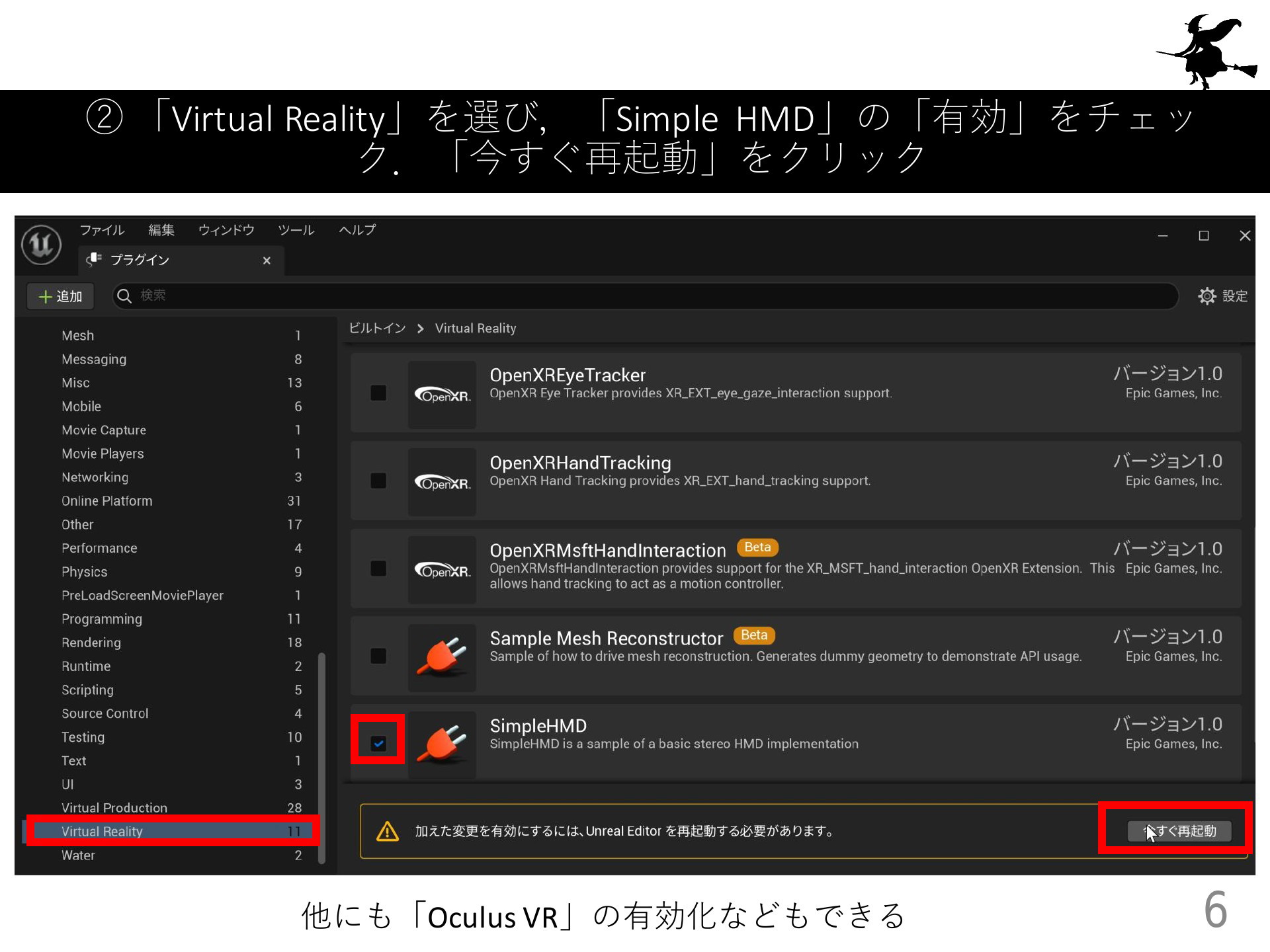Click the Sample Mesh Reconstructor plug icon
Screen dimensions: 1270x952
coord(442,657)
